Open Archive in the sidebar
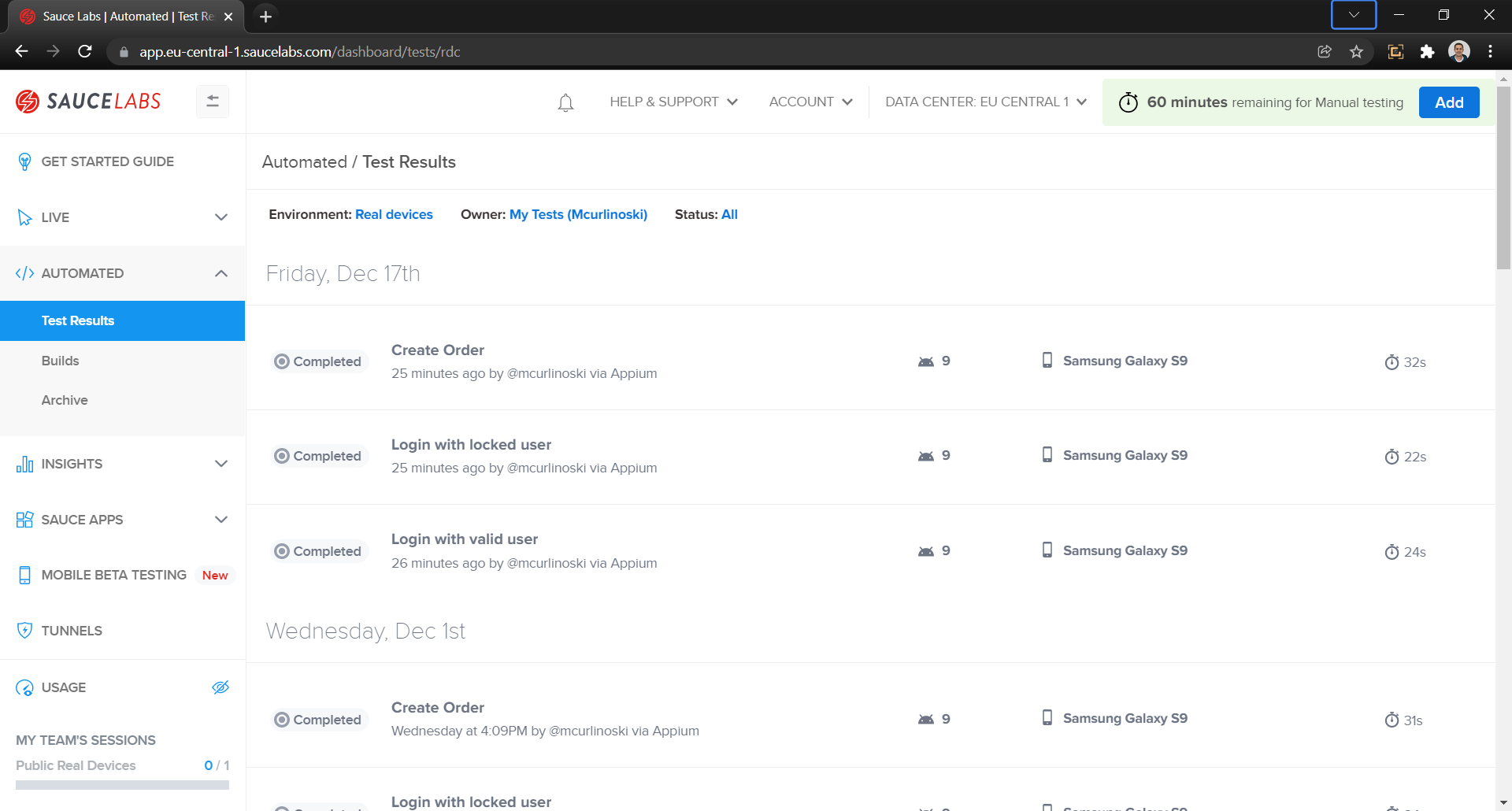Image resolution: width=1512 pixels, height=811 pixels. [x=65, y=400]
